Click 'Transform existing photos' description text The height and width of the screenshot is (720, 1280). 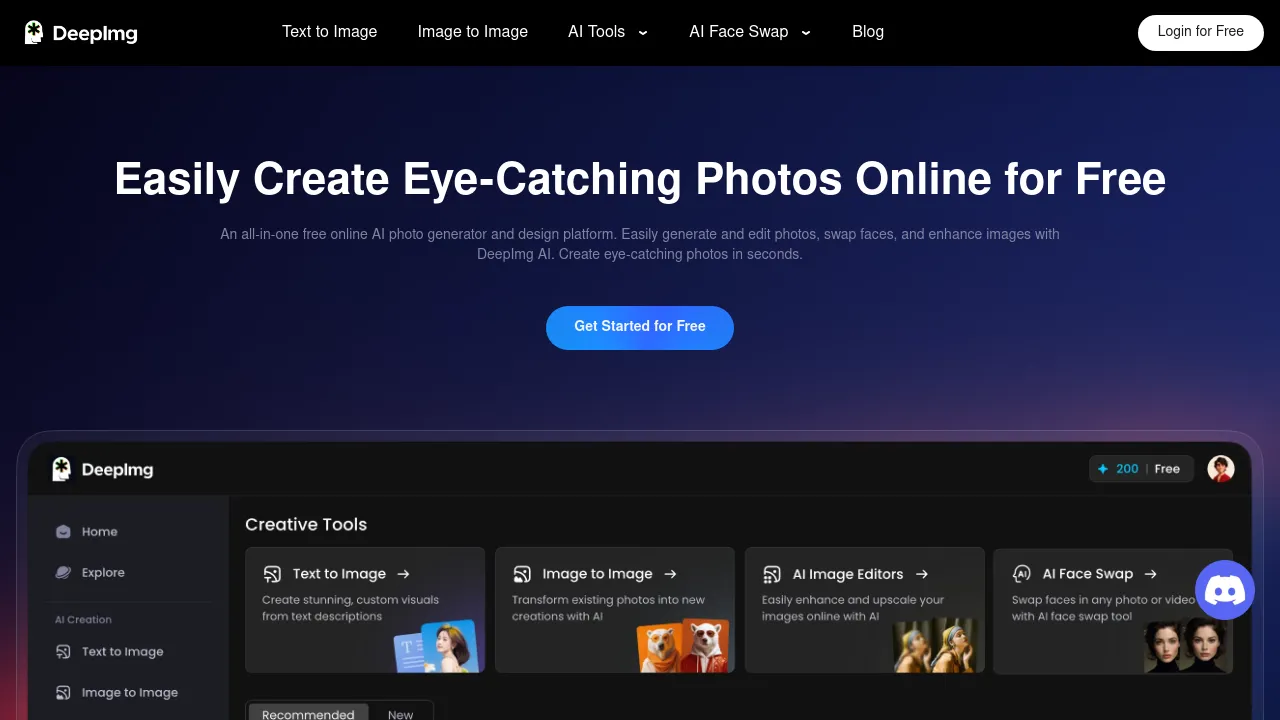pos(608,608)
